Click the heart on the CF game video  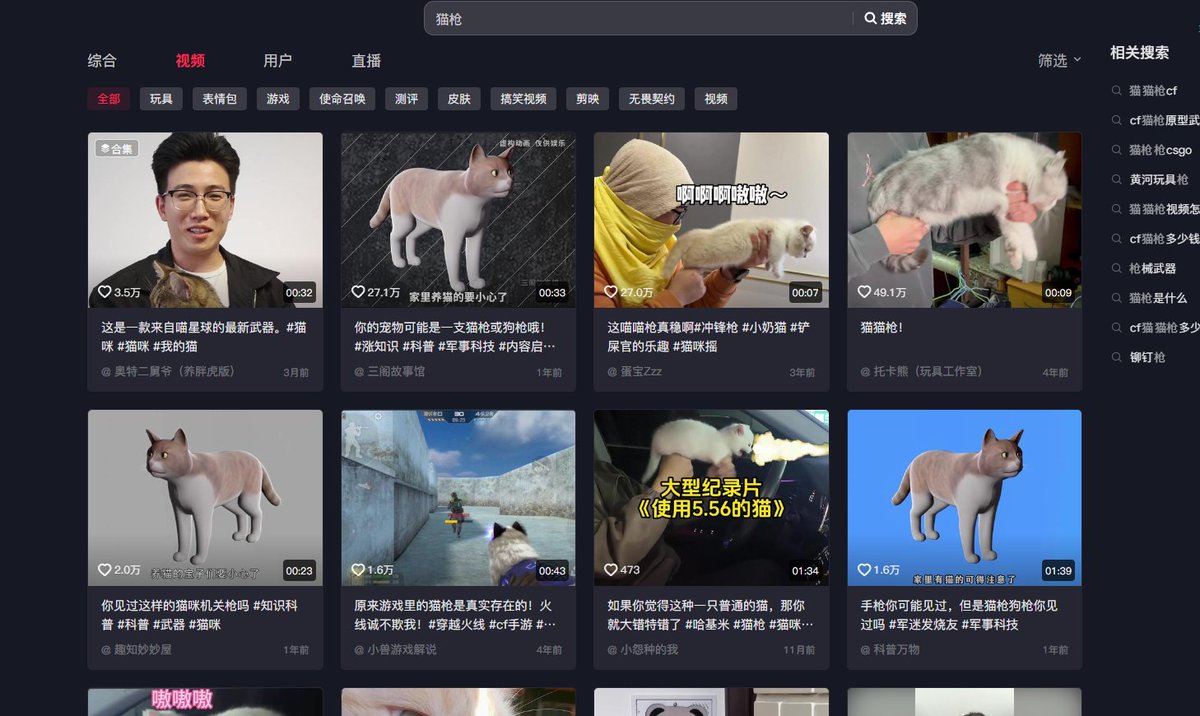click(x=357, y=570)
